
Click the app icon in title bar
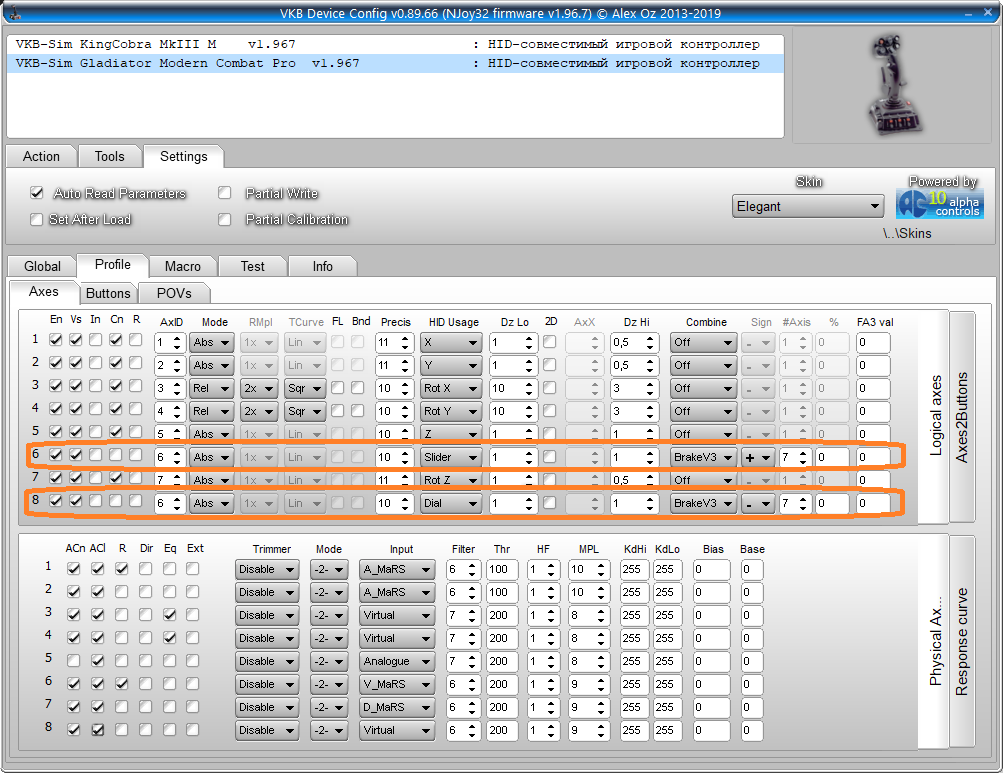tap(14, 13)
